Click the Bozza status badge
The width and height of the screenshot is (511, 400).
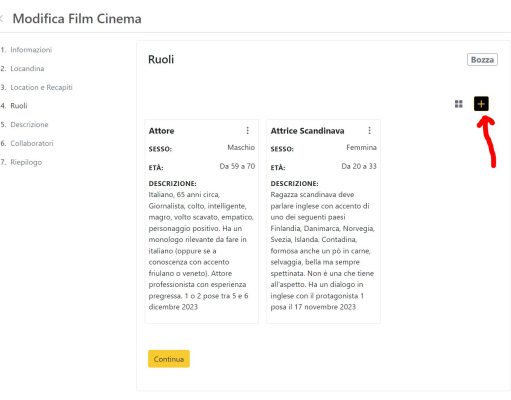pos(482,60)
